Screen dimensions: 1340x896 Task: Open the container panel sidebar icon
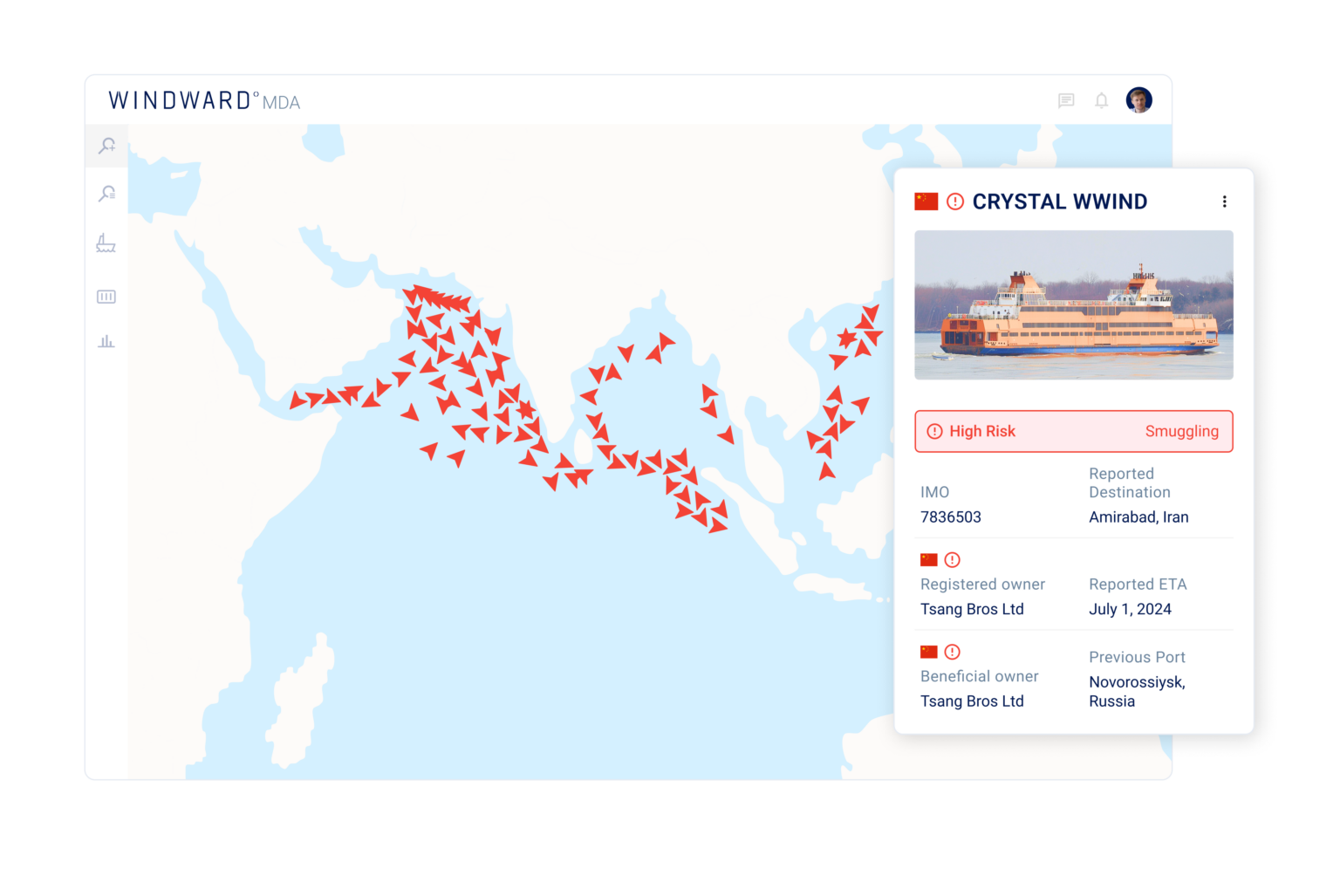pos(106,297)
